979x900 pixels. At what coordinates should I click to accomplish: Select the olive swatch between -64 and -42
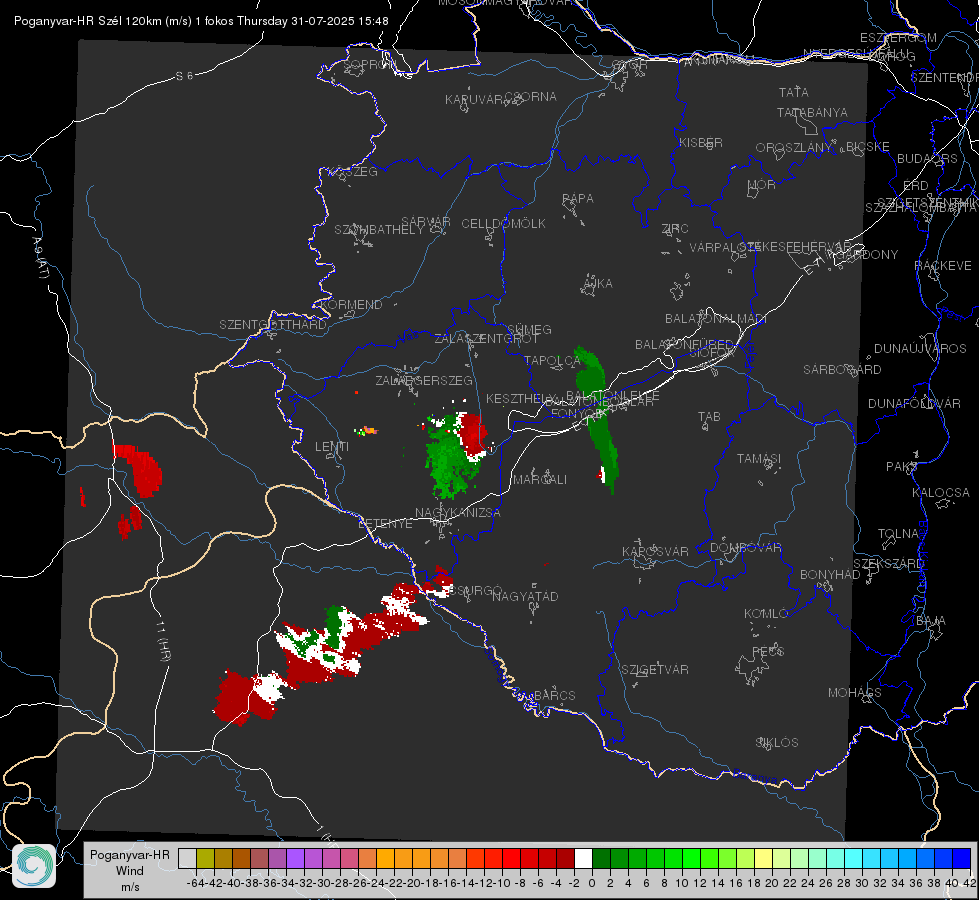(x=205, y=859)
